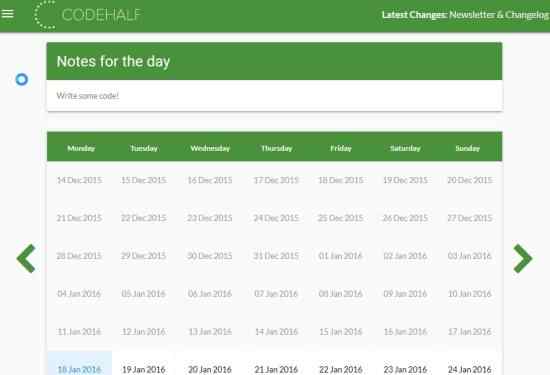Select 22 Dec 2015
The image size is (550, 375).
click(143, 218)
